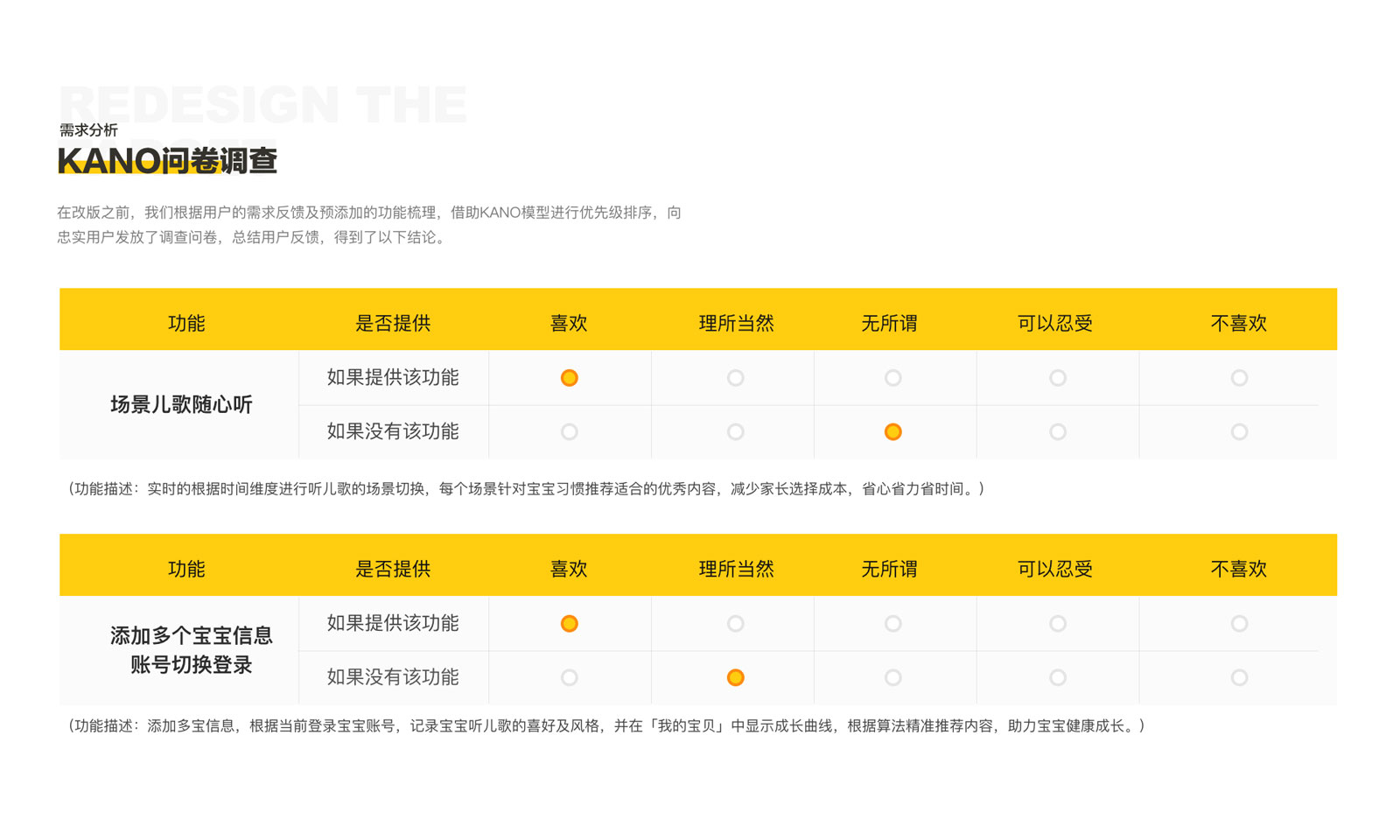Select 无所谓 for 如果没有该功能 in 场景儿歌随心听 row
1400x840 pixels.
(x=892, y=431)
